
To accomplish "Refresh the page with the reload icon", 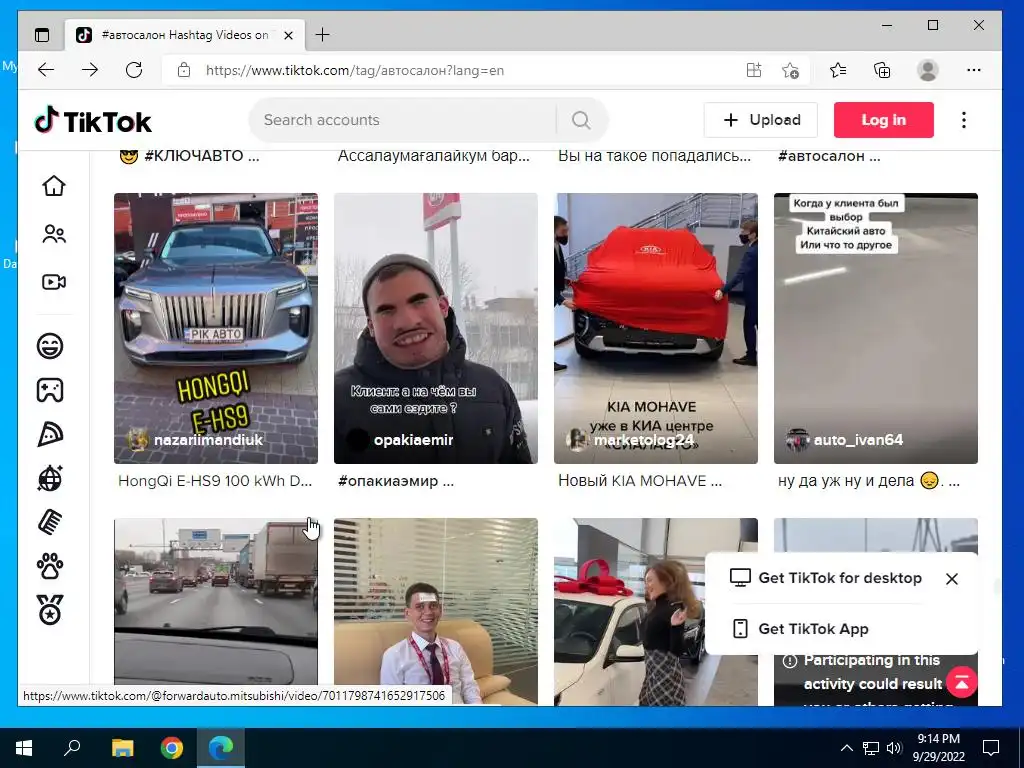I will tap(134, 70).
